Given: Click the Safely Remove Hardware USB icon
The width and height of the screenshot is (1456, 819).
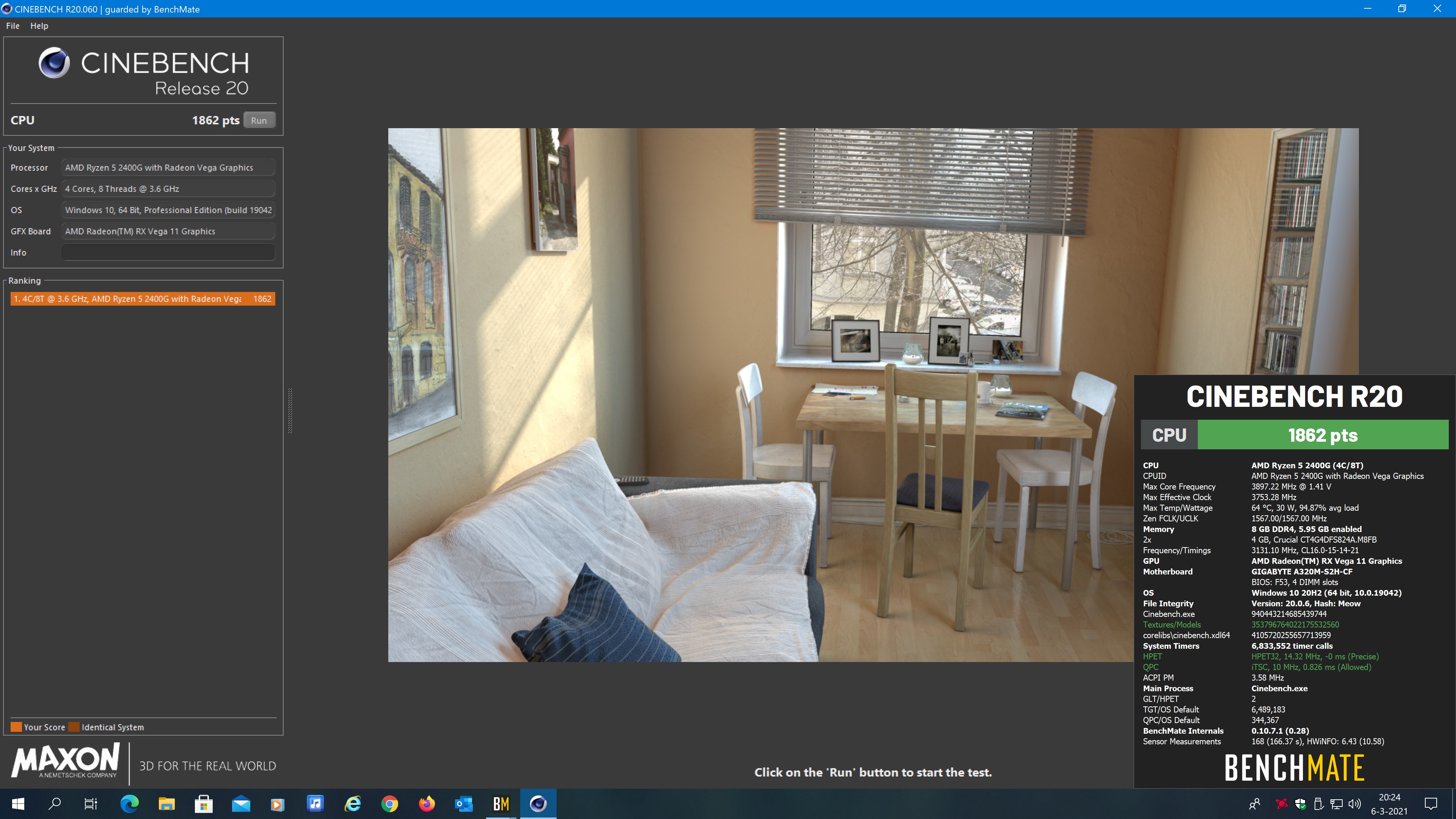Looking at the screenshot, I should [1318, 804].
